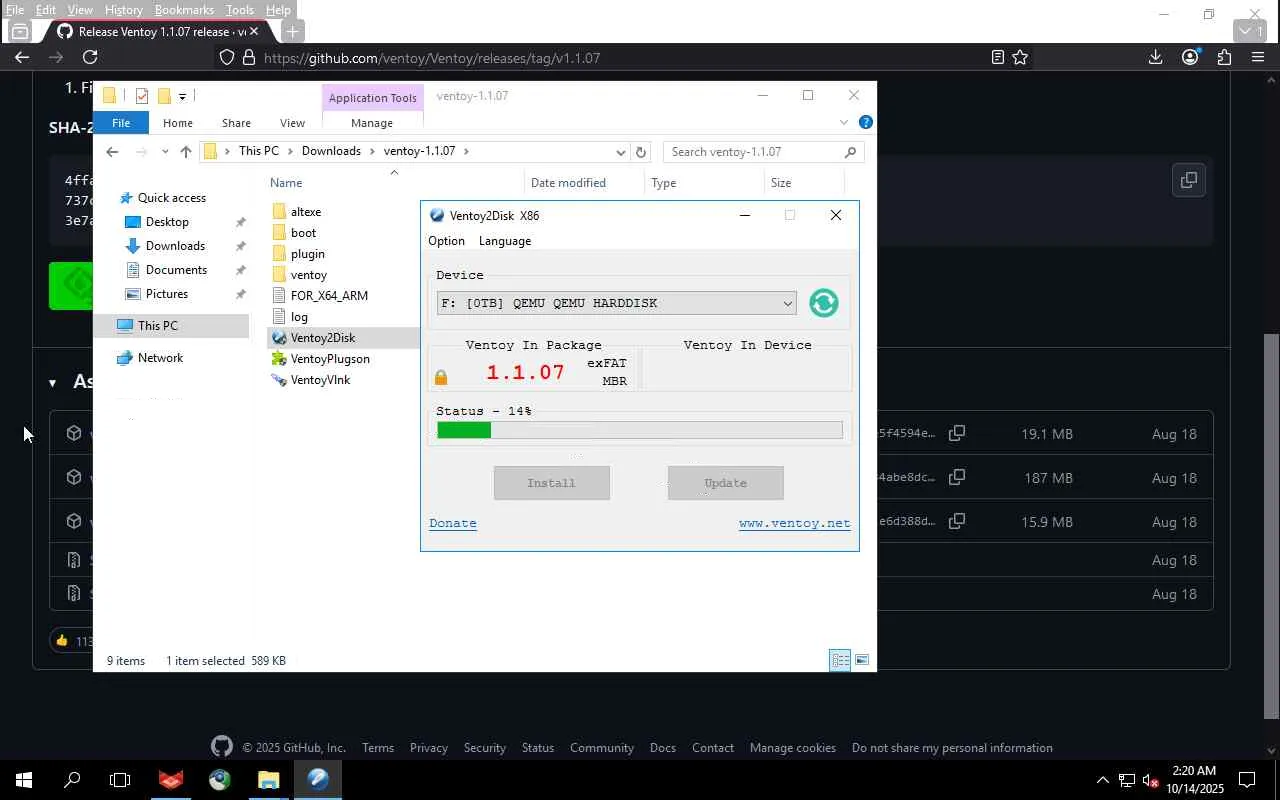Switch Explorer to details view
Screen dimensions: 1280x800
840,660
